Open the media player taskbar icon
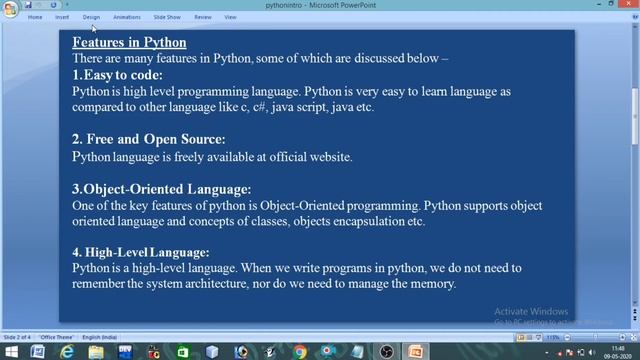 241,352
